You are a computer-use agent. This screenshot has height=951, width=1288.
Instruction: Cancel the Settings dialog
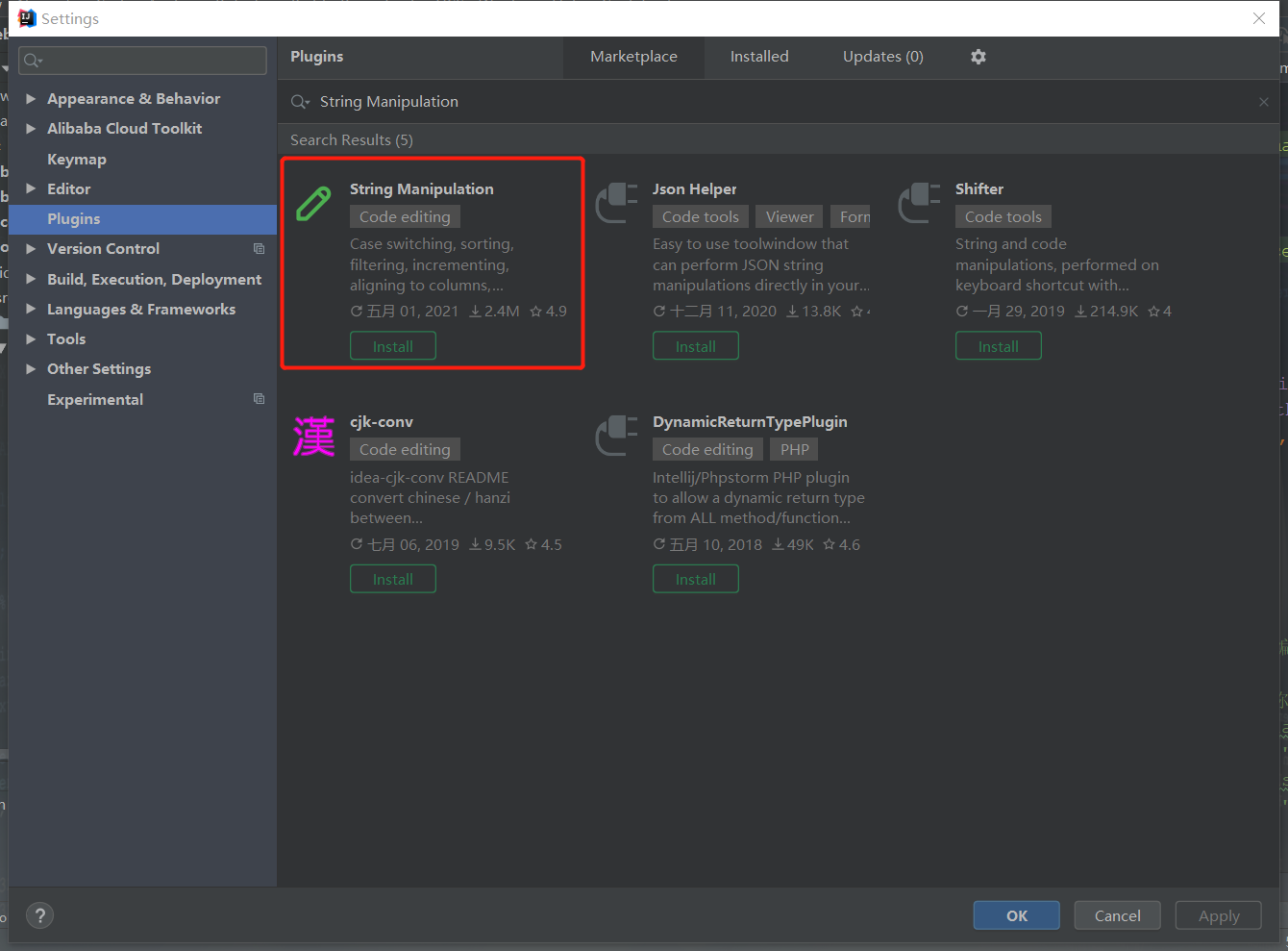1118,915
